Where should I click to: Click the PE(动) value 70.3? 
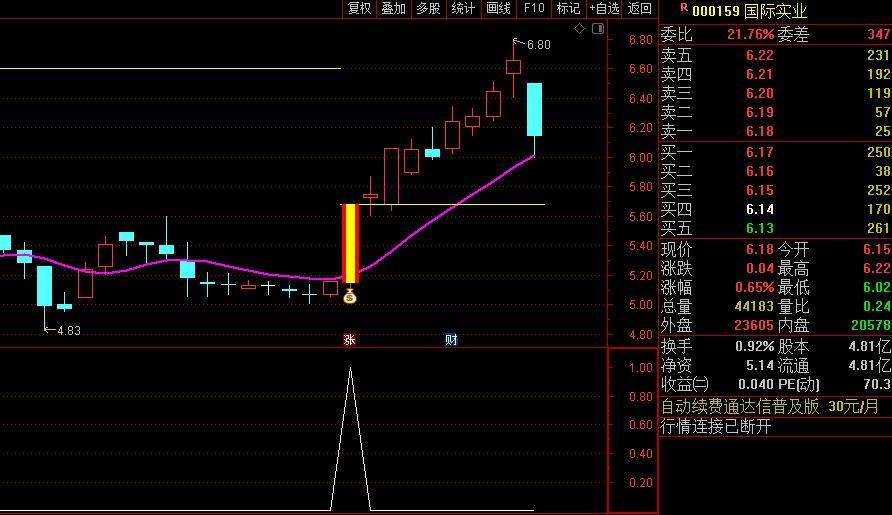click(x=879, y=385)
